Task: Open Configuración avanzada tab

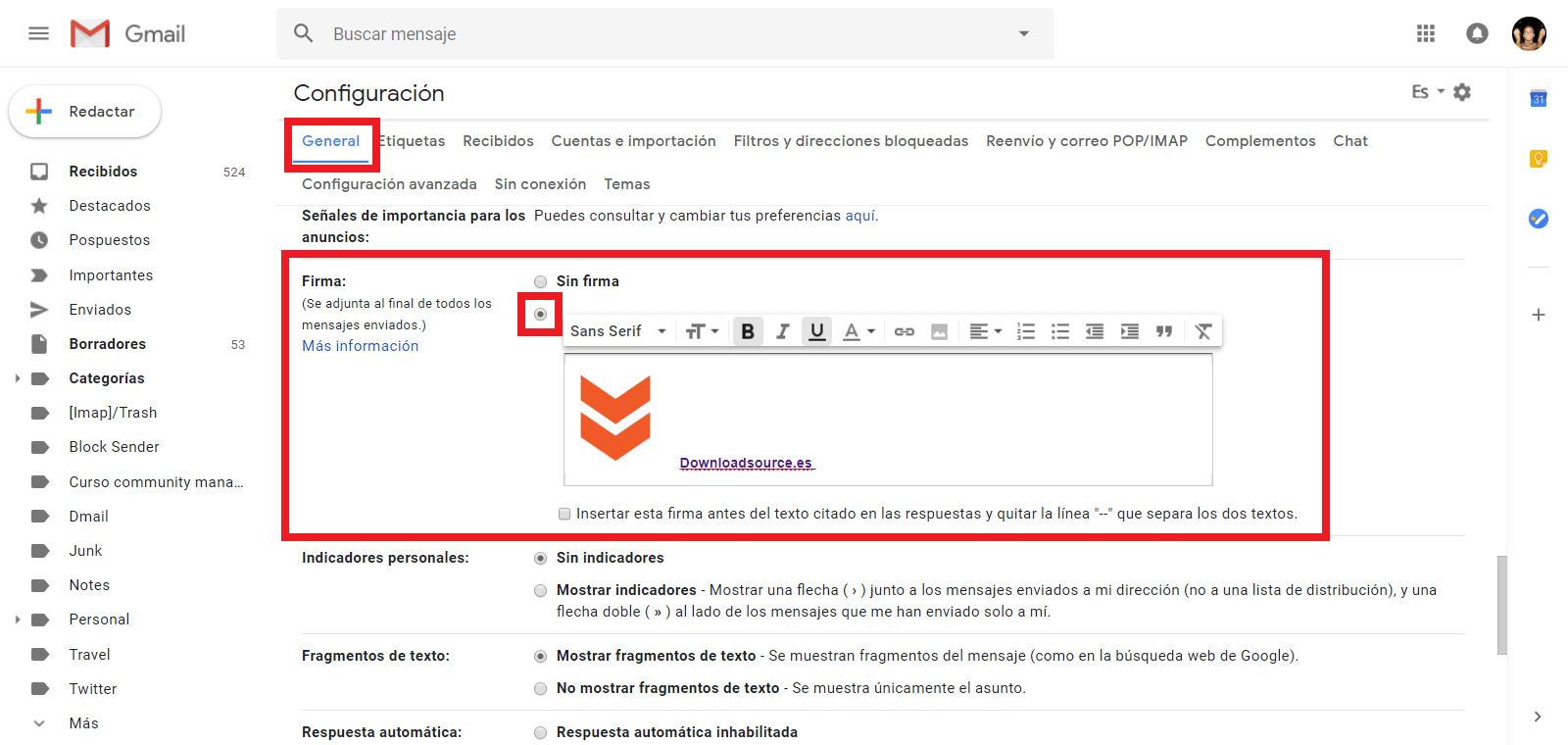Action: (x=389, y=184)
